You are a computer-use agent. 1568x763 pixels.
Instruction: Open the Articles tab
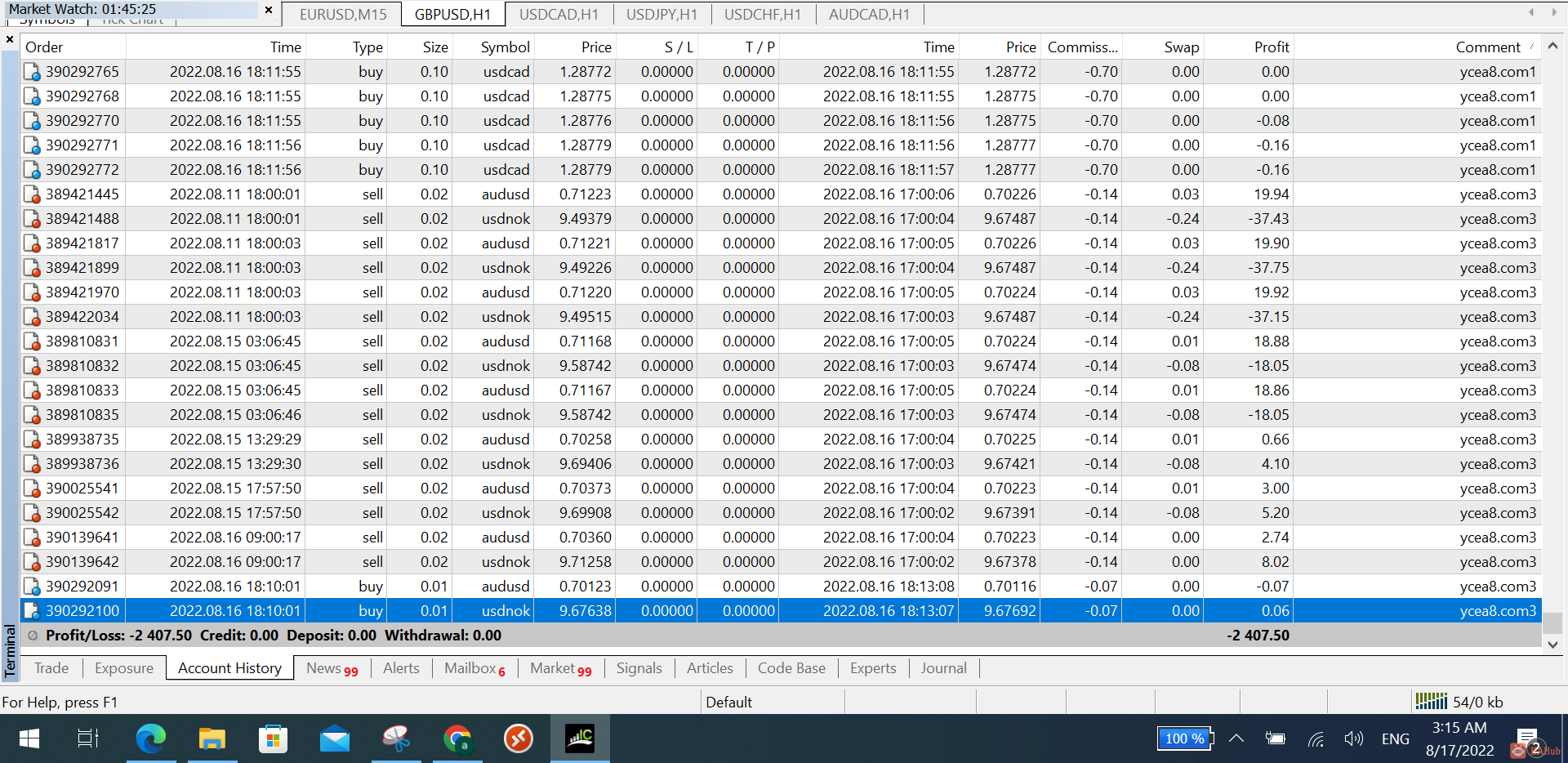[x=710, y=668]
